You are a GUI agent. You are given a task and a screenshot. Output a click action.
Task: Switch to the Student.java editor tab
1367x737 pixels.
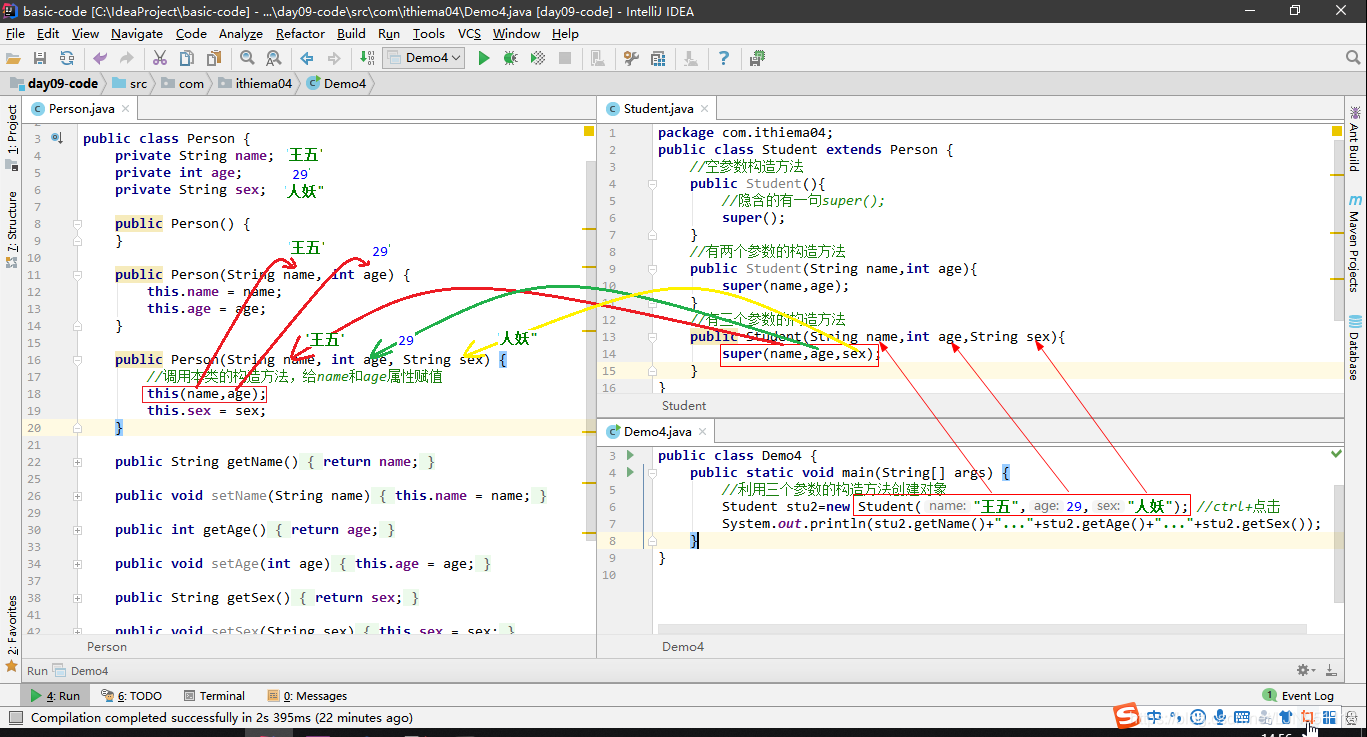(x=658, y=108)
